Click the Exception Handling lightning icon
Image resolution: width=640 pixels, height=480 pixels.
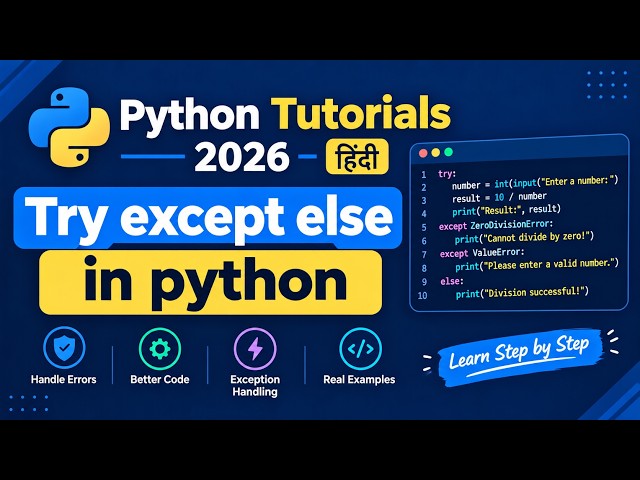point(255,349)
